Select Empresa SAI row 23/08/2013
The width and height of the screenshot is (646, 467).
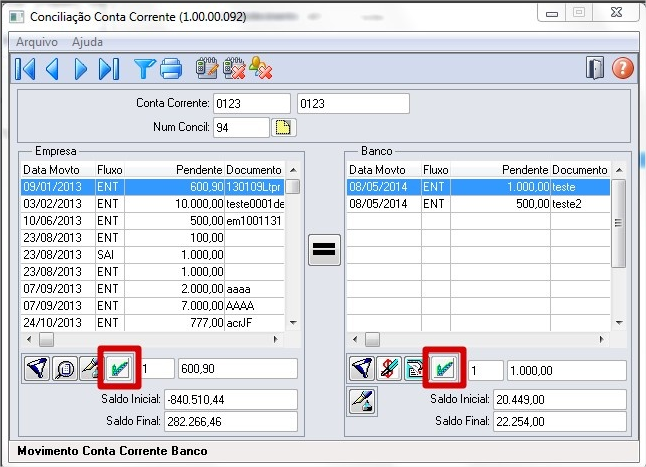point(152,255)
